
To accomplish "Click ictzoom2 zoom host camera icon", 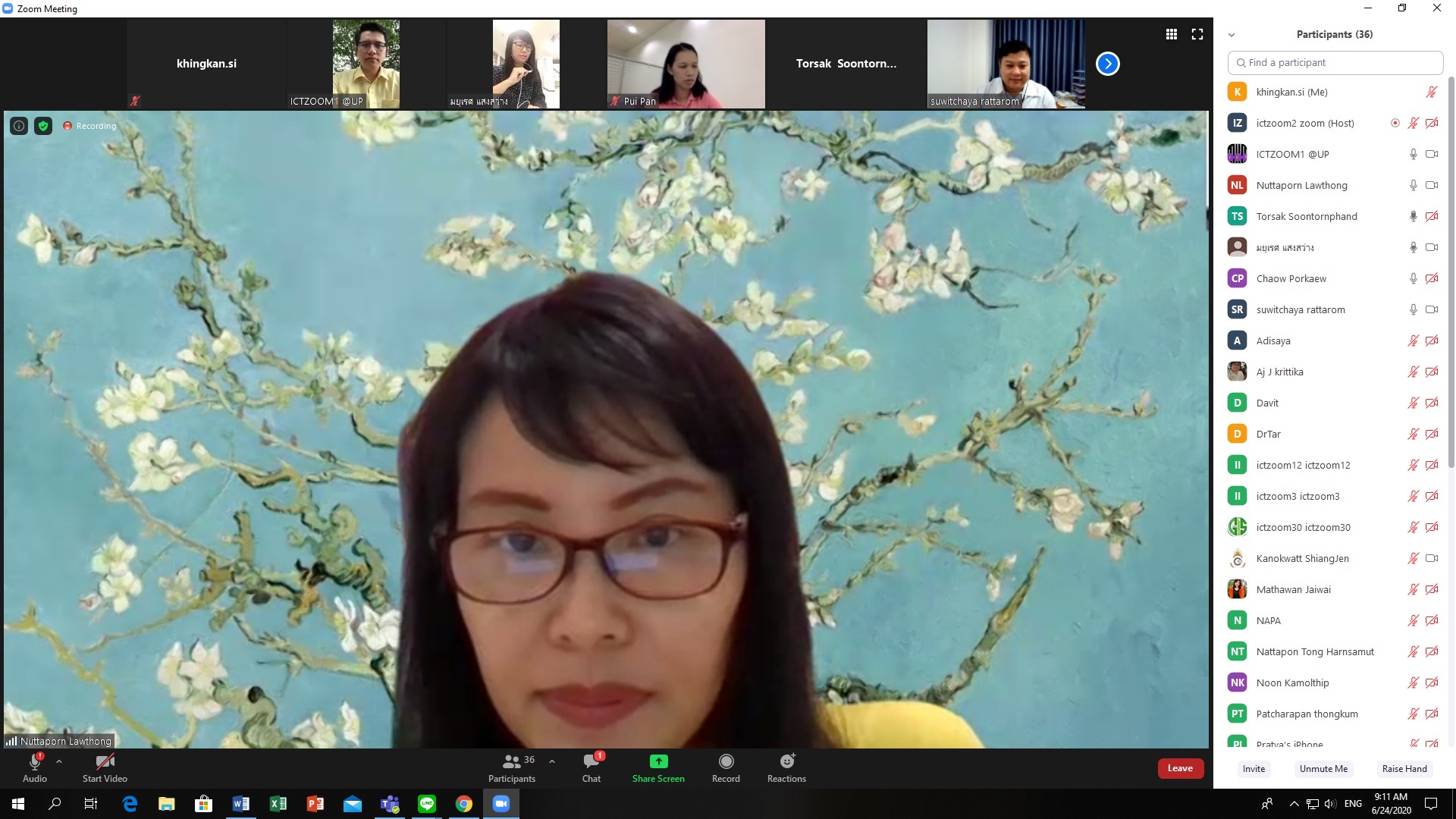I will (1432, 123).
